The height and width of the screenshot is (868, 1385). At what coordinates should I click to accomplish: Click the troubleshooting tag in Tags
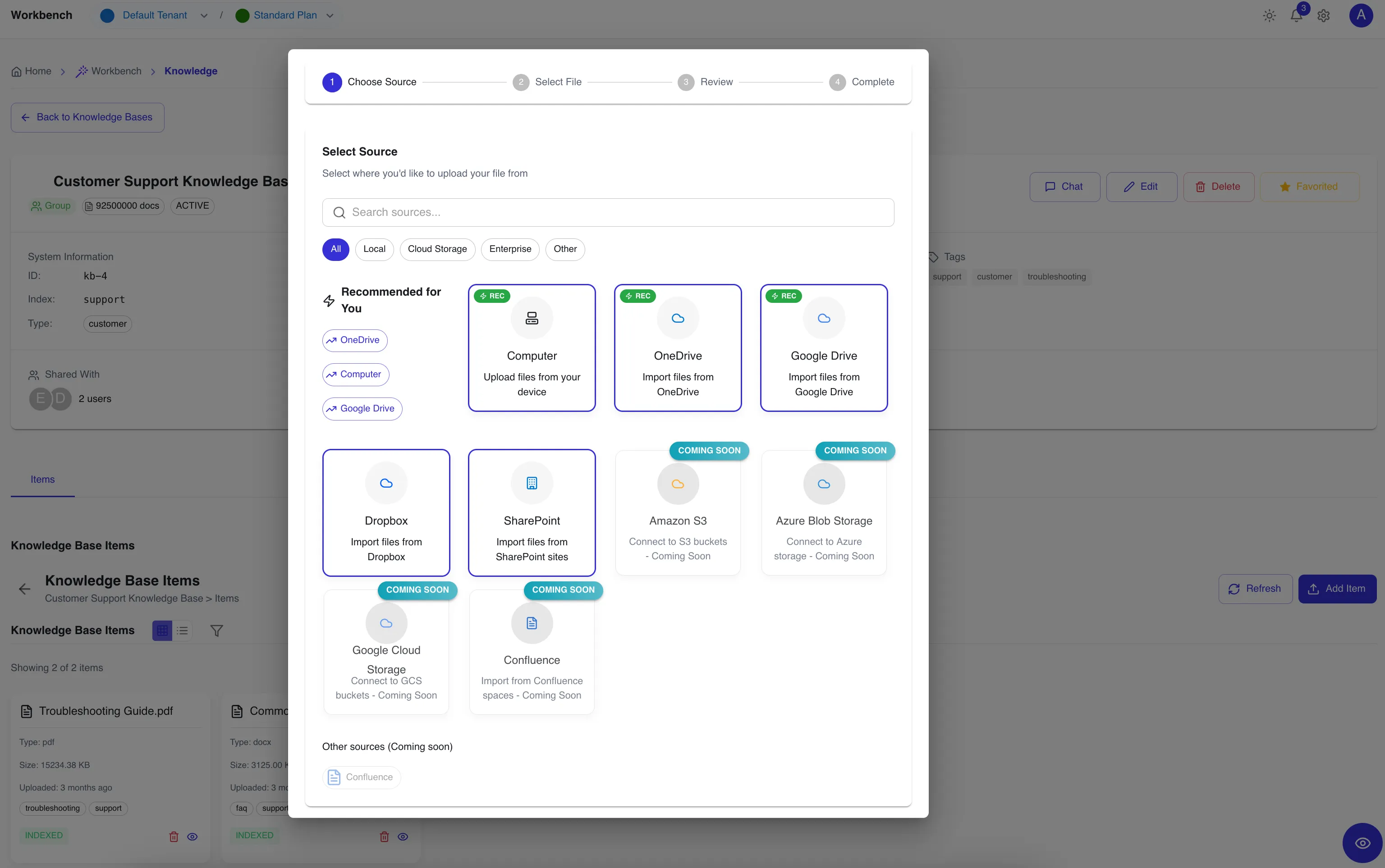click(1056, 277)
